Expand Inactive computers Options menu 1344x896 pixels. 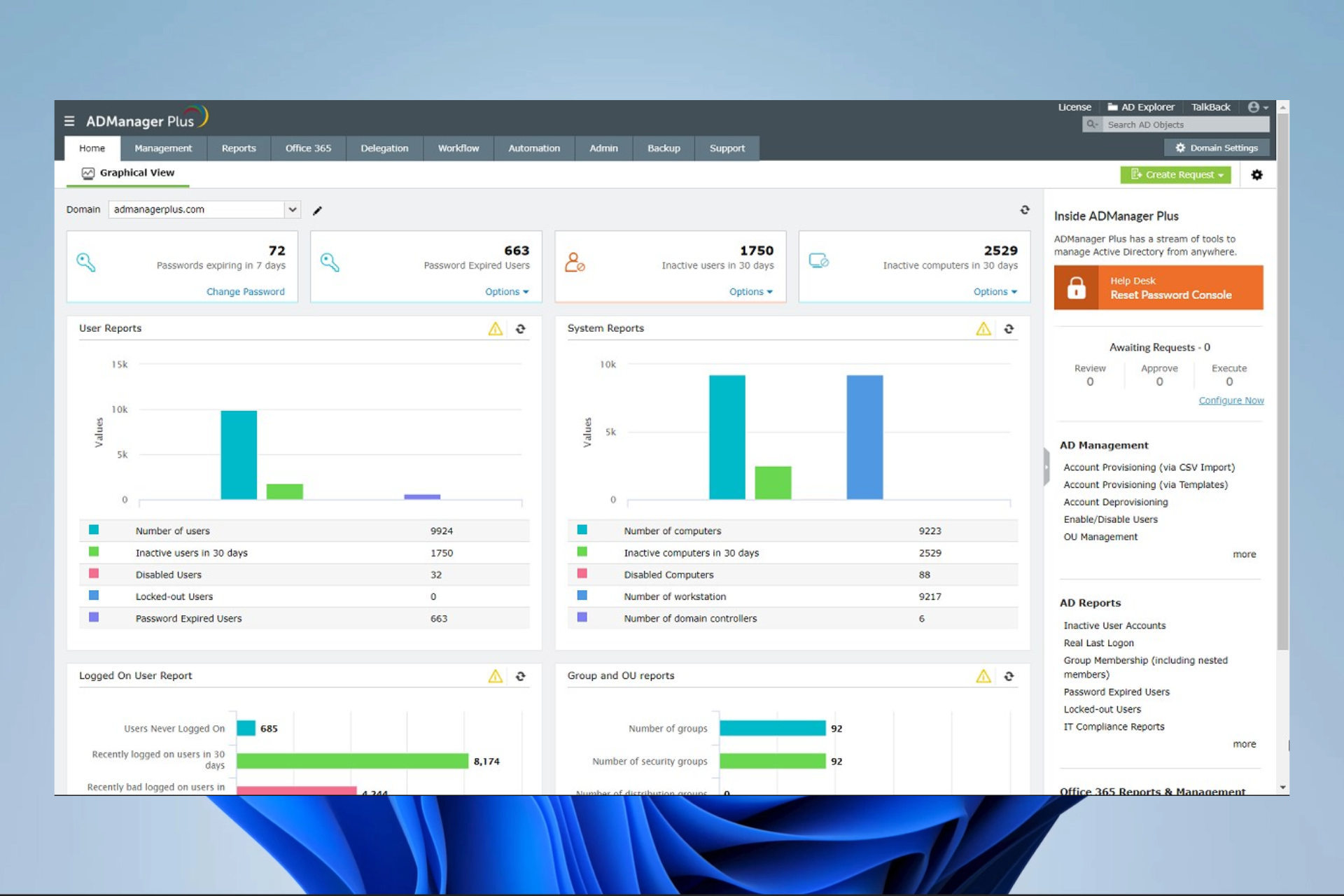point(995,292)
